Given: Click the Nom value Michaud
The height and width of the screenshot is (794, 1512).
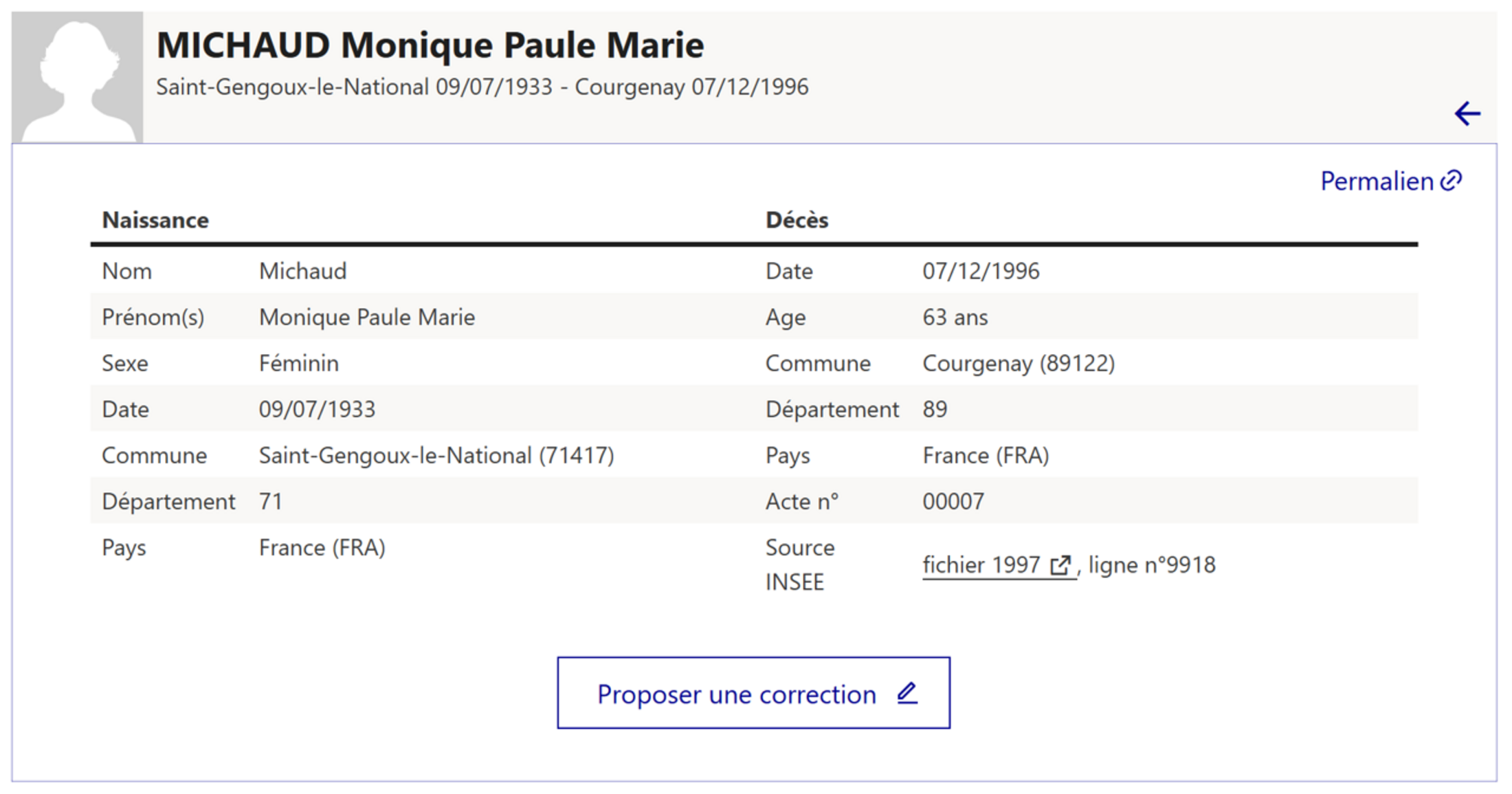Looking at the screenshot, I should 302,272.
